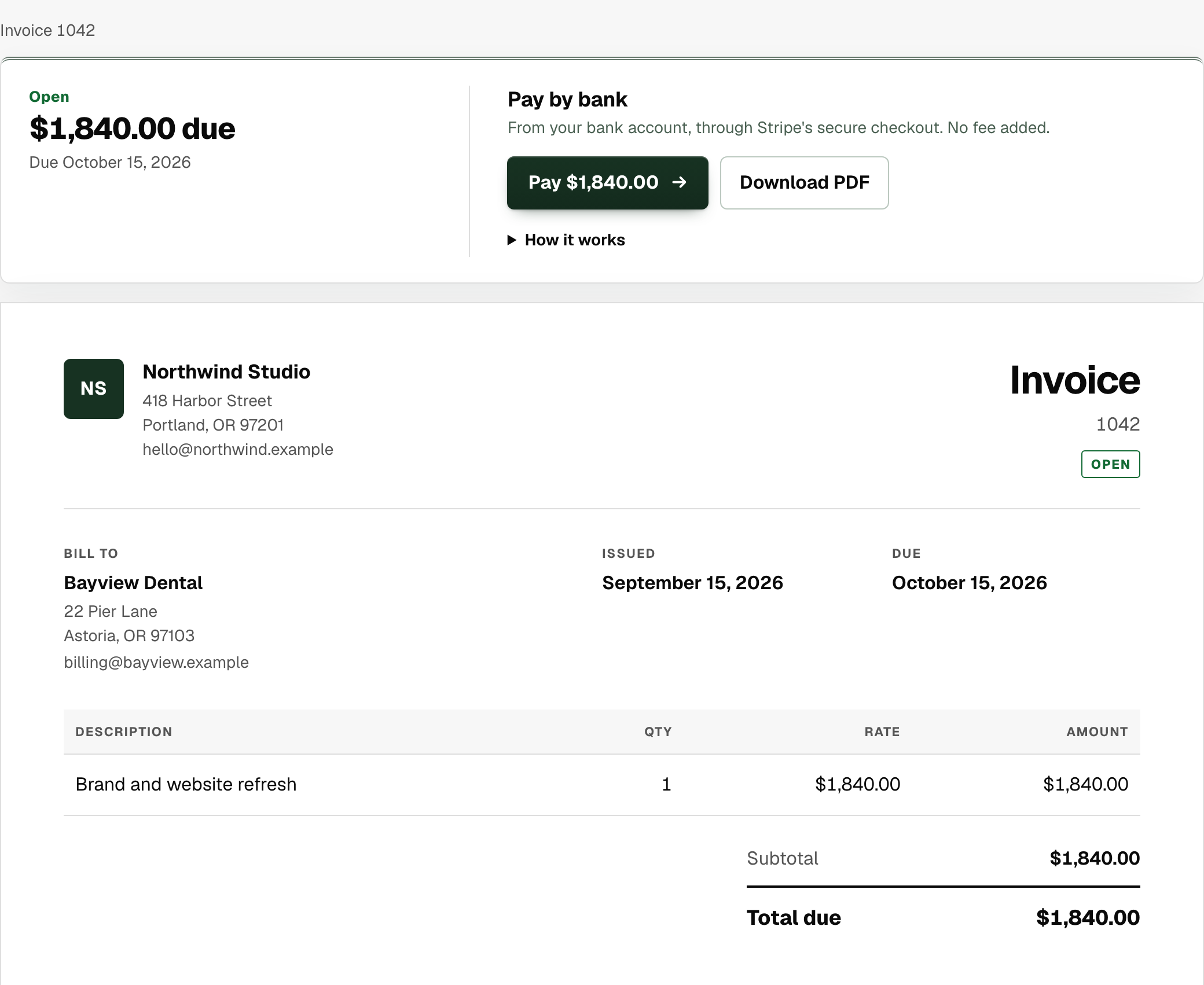This screenshot has width=1204, height=985.
Task: Click the OPEN status badge
Action: 1110,464
